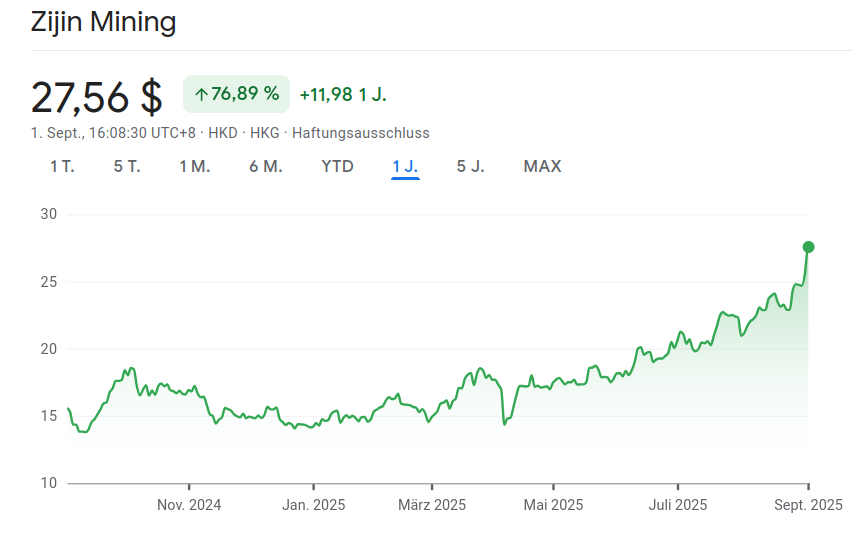Image resolution: width=853 pixels, height=537 pixels.
Task: Open the Haftungsausschluss link
Action: [x=360, y=132]
